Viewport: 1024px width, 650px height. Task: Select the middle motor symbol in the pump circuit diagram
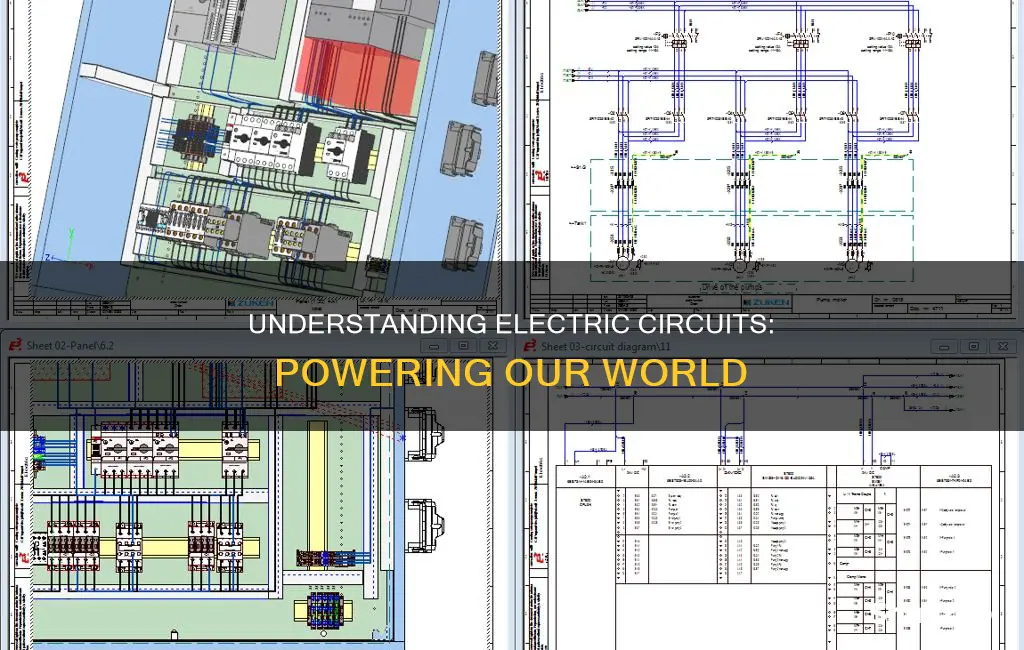click(739, 265)
